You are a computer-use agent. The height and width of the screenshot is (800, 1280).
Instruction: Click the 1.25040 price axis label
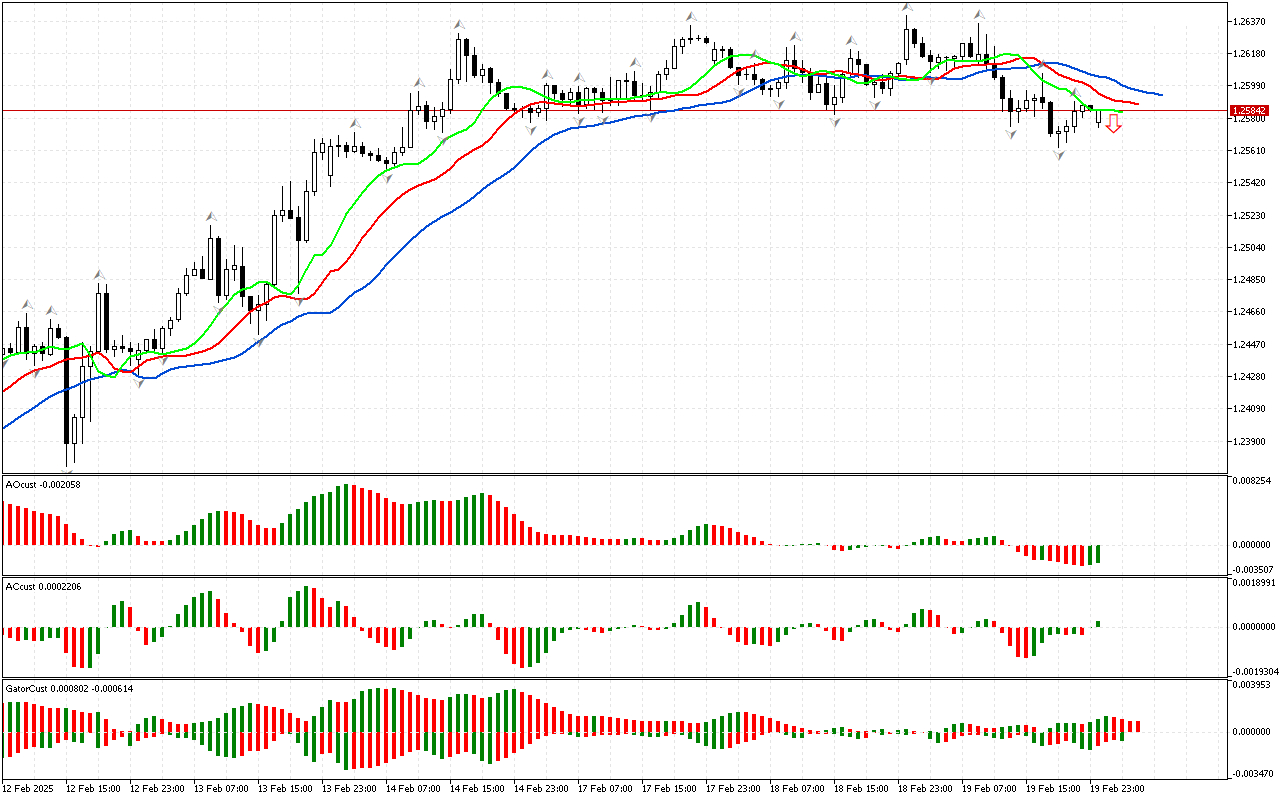[1250, 248]
